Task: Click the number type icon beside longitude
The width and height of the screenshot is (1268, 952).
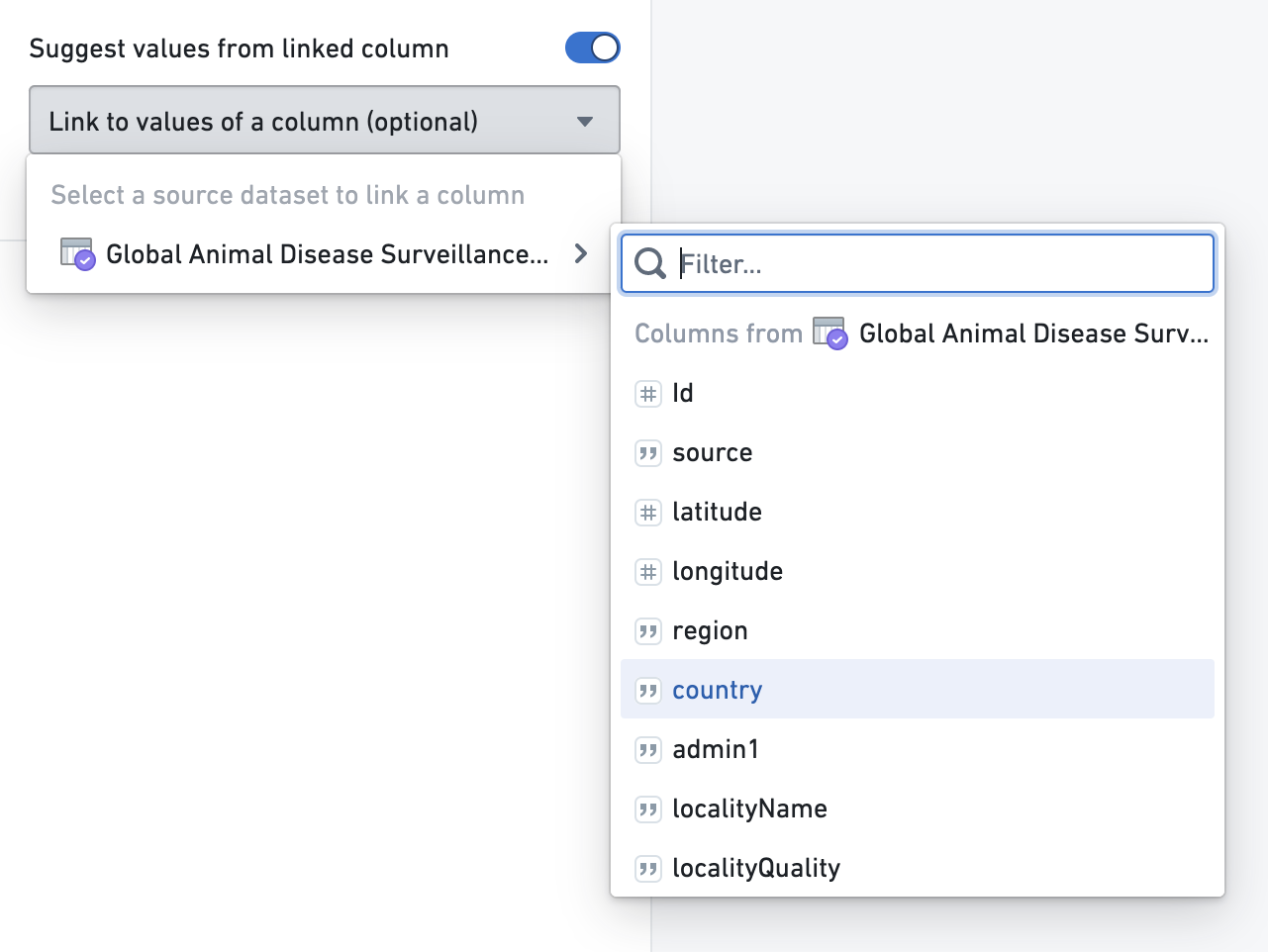Action: pyautogui.click(x=648, y=572)
